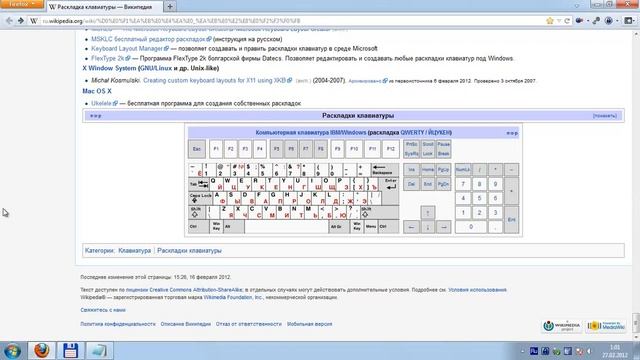Open the Политика конфиденциальности link
The width and height of the screenshot is (640, 360).
pos(118,324)
